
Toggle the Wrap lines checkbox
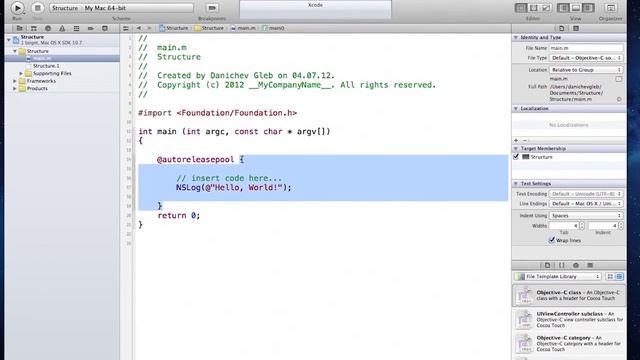tap(552, 240)
